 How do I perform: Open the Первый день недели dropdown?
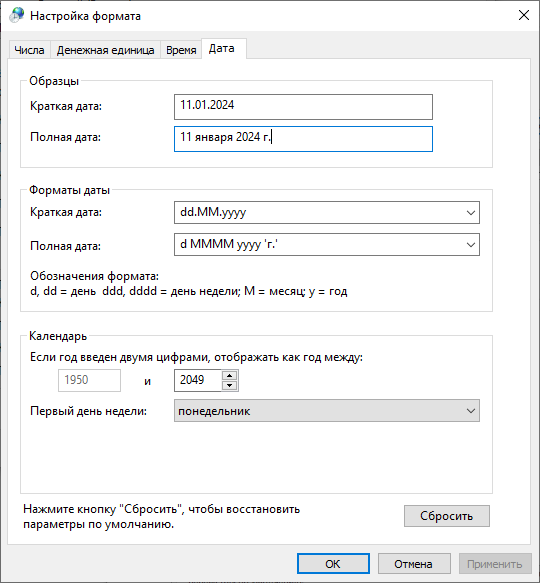coord(327,411)
